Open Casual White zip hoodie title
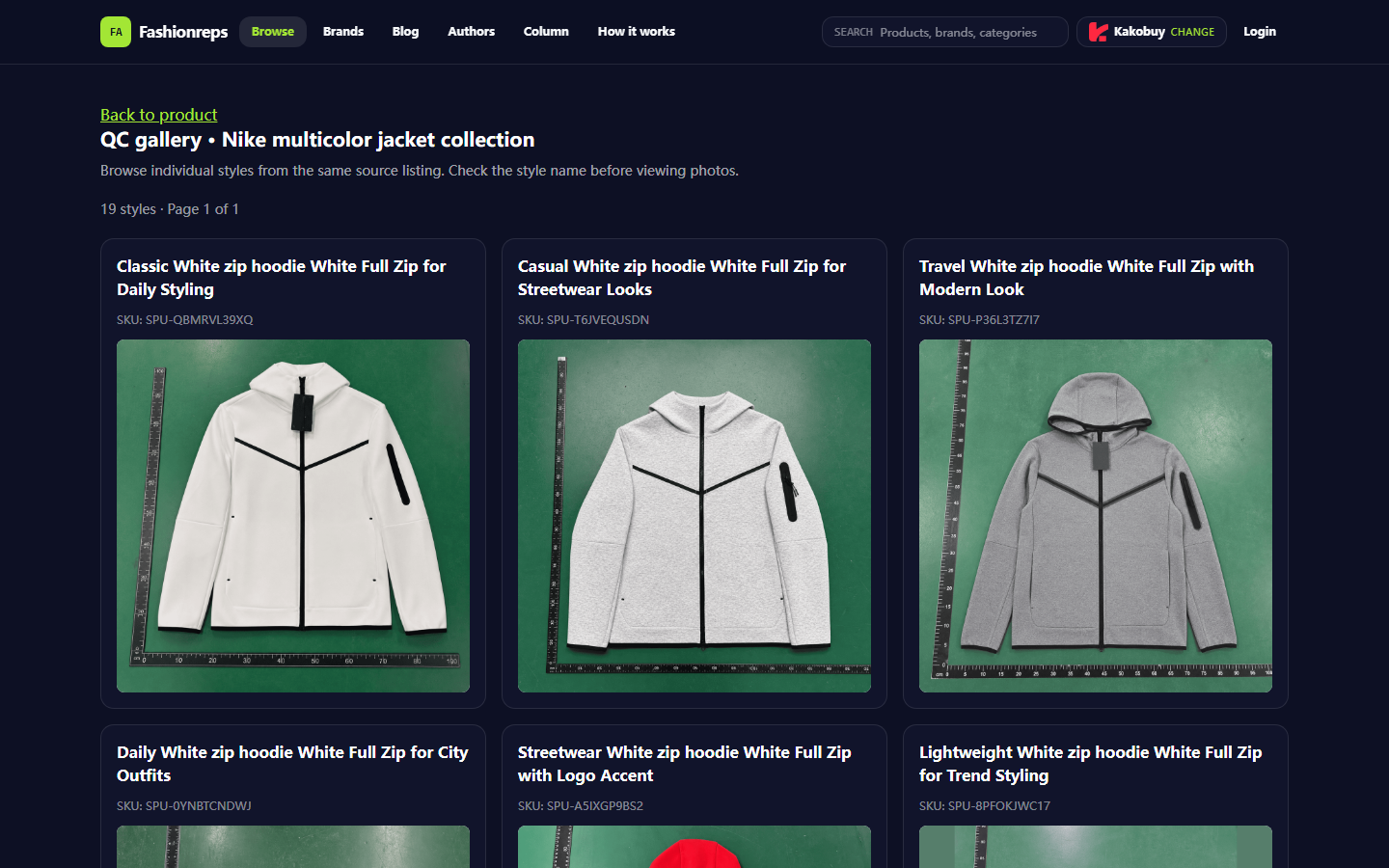This screenshot has height=868, width=1389. click(682, 278)
